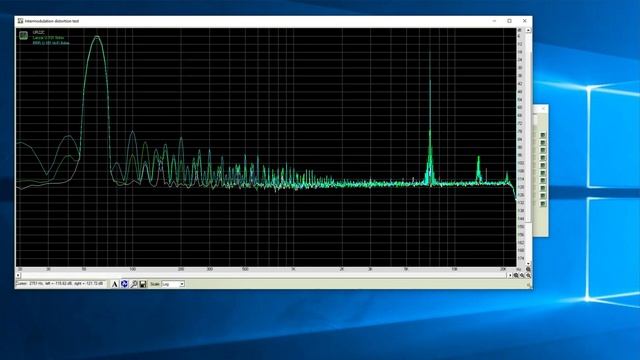
Task: Click the first horizontal zoom magnifier icon
Action: [x=516, y=276]
